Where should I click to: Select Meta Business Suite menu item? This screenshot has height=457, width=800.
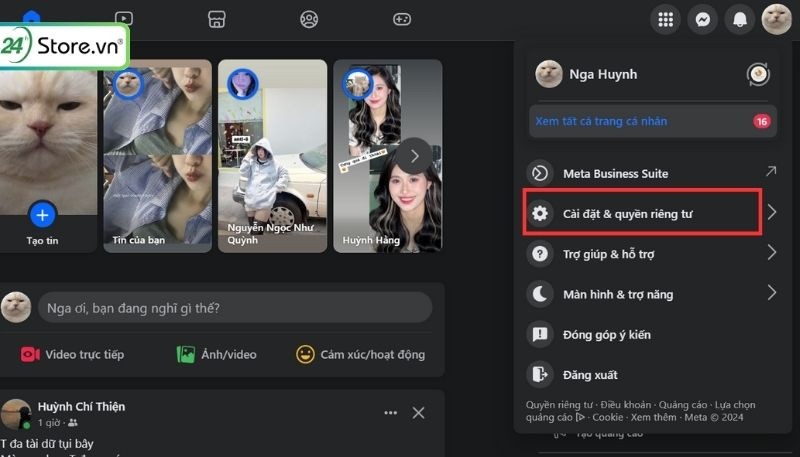(615, 173)
